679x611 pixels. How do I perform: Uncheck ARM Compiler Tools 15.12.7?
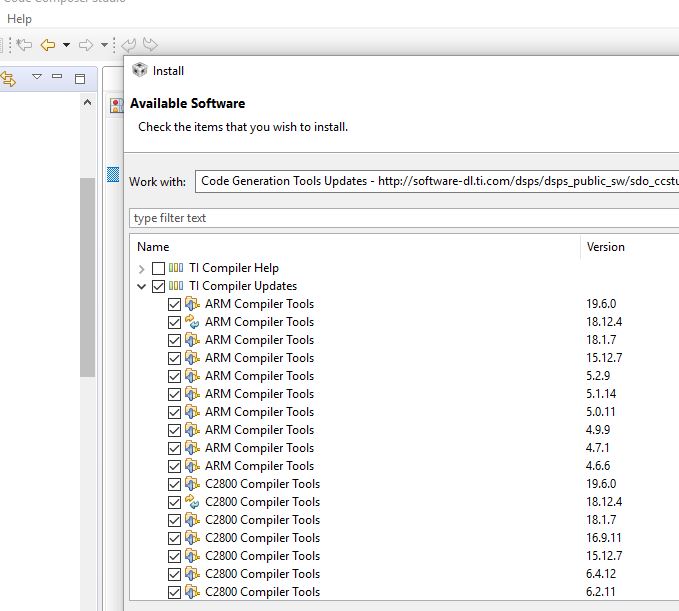pyautogui.click(x=175, y=358)
